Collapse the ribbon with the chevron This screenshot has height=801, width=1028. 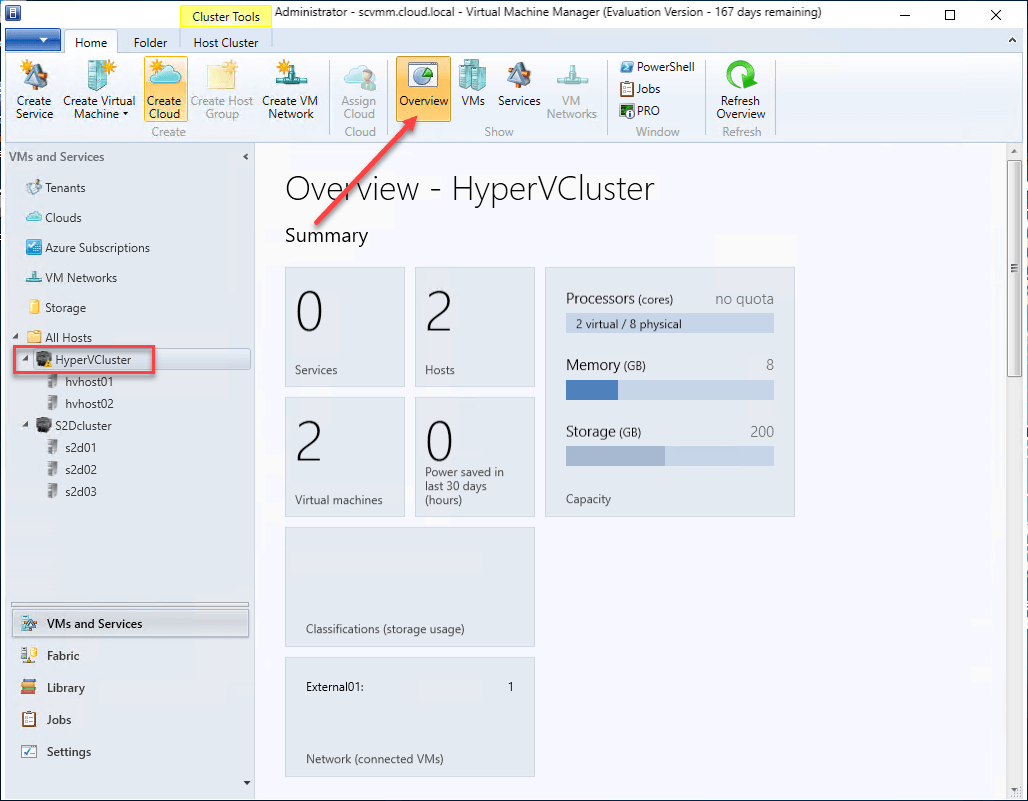(1012, 41)
